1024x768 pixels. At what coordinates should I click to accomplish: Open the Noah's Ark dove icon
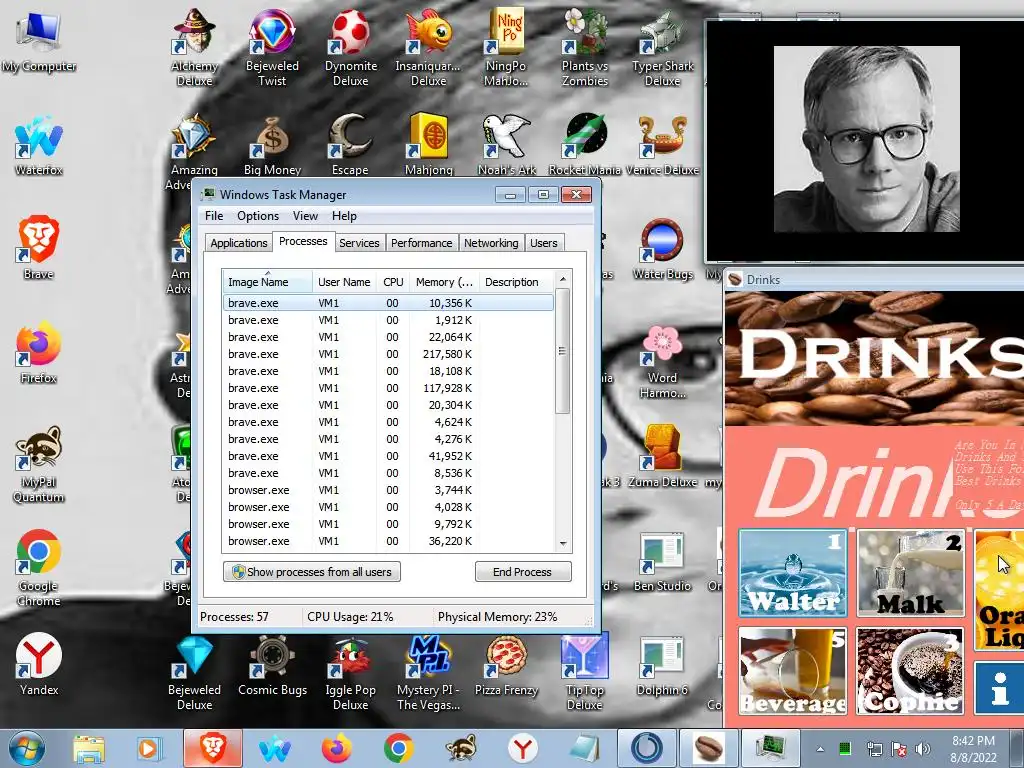[506, 145]
